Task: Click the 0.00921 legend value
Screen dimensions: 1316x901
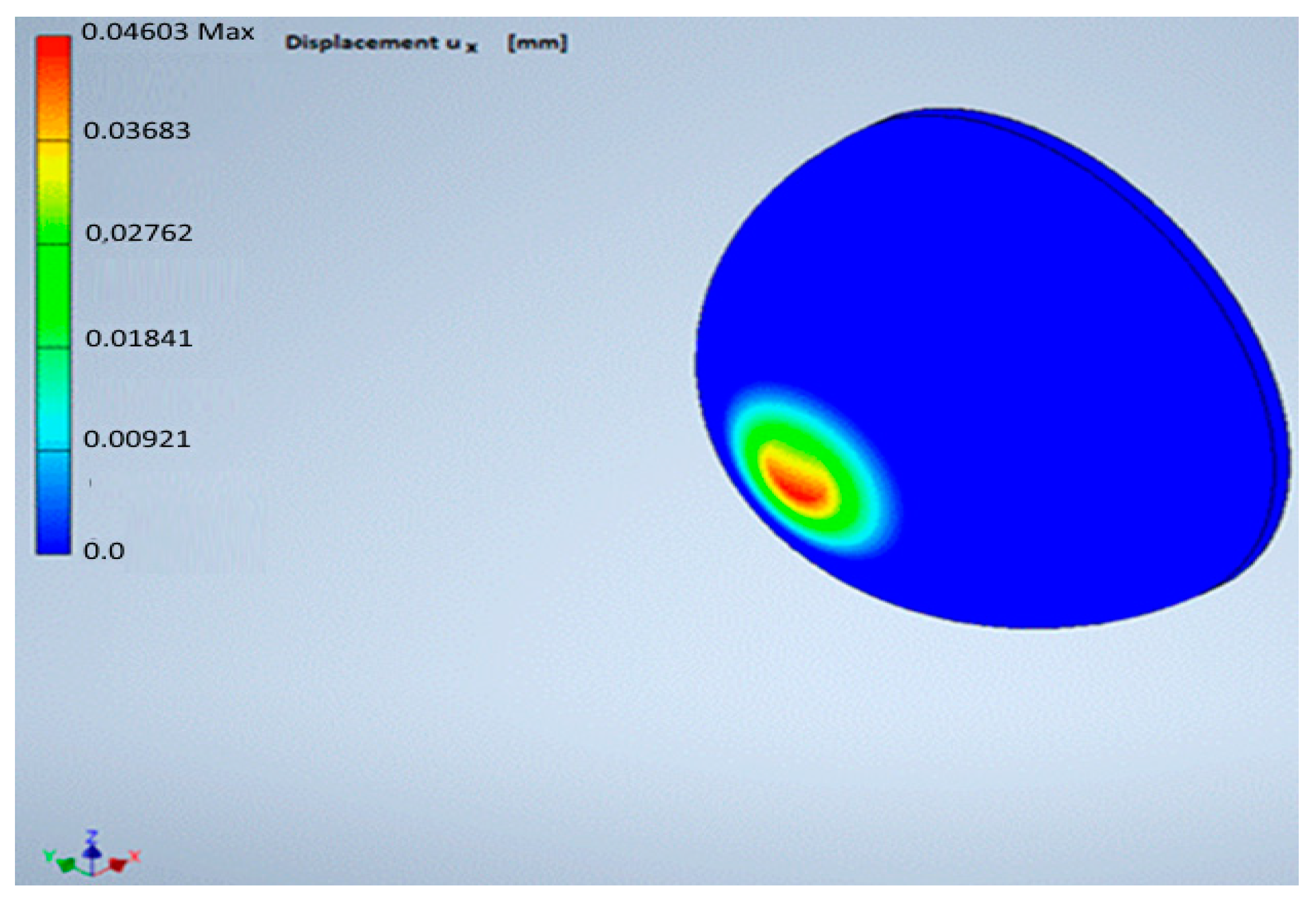Action: click(136, 440)
